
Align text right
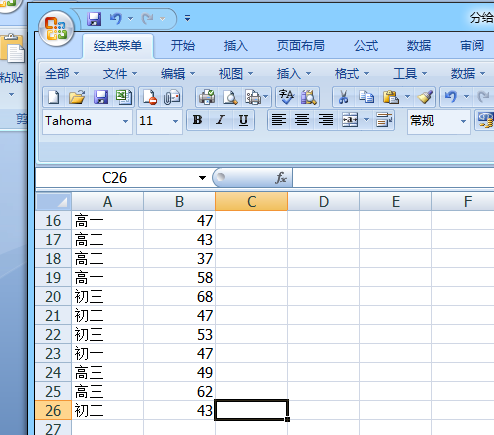coord(326,120)
